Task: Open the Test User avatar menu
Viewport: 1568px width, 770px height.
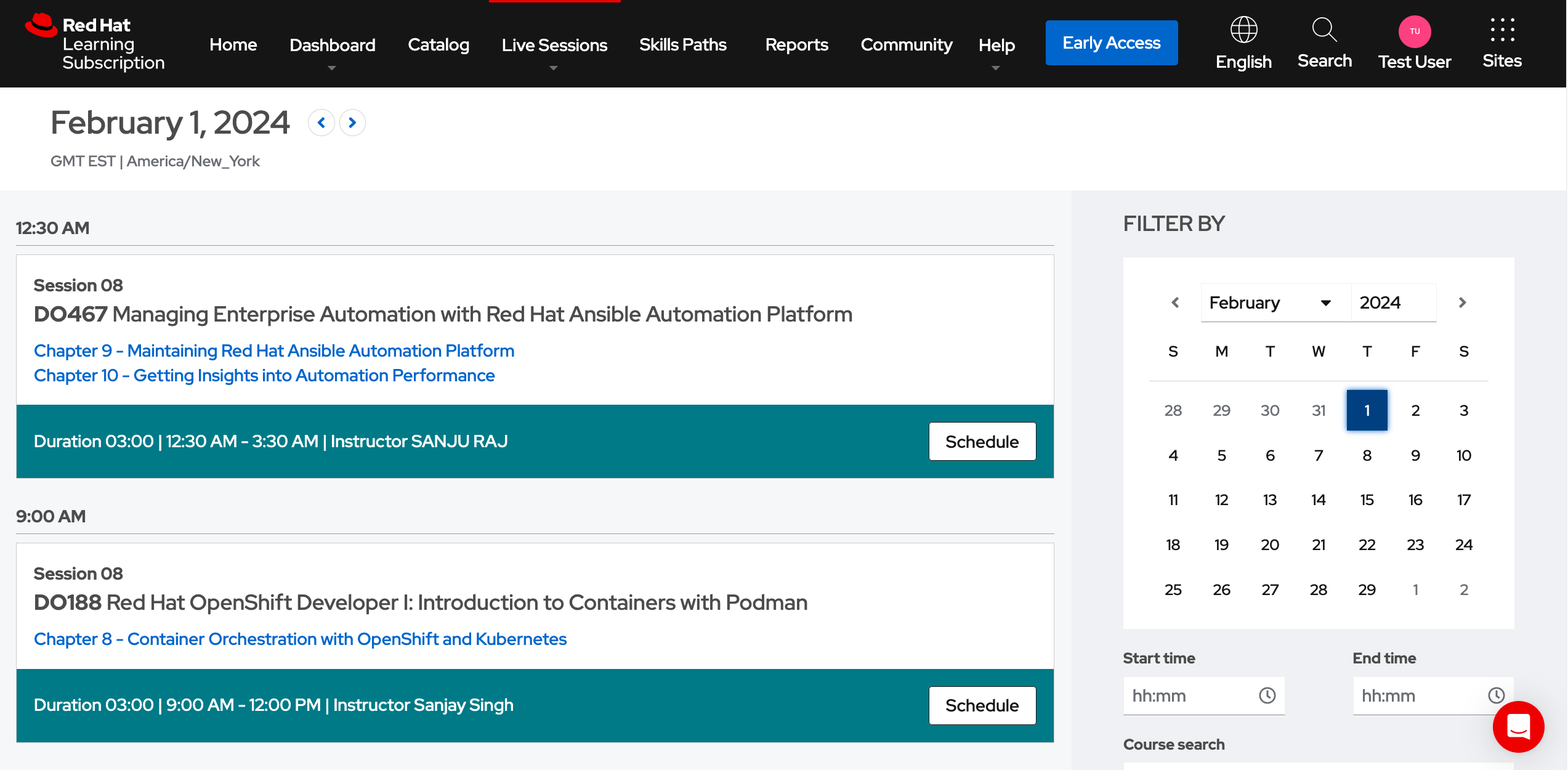Action: pos(1413,31)
